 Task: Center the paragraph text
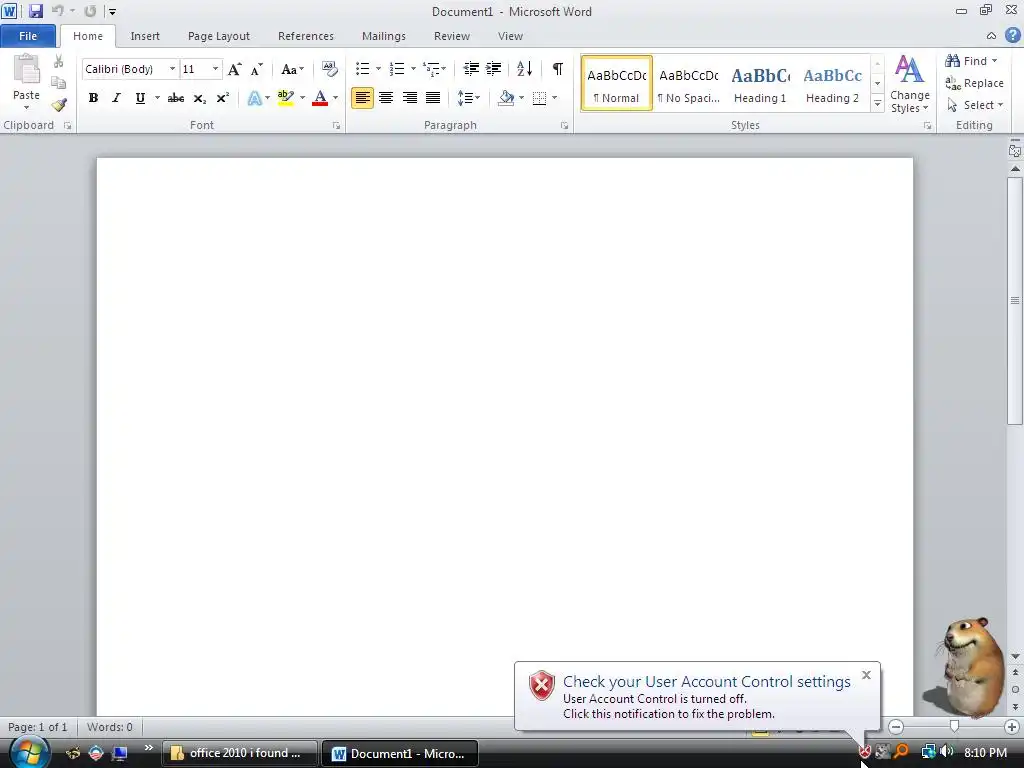coord(386,98)
